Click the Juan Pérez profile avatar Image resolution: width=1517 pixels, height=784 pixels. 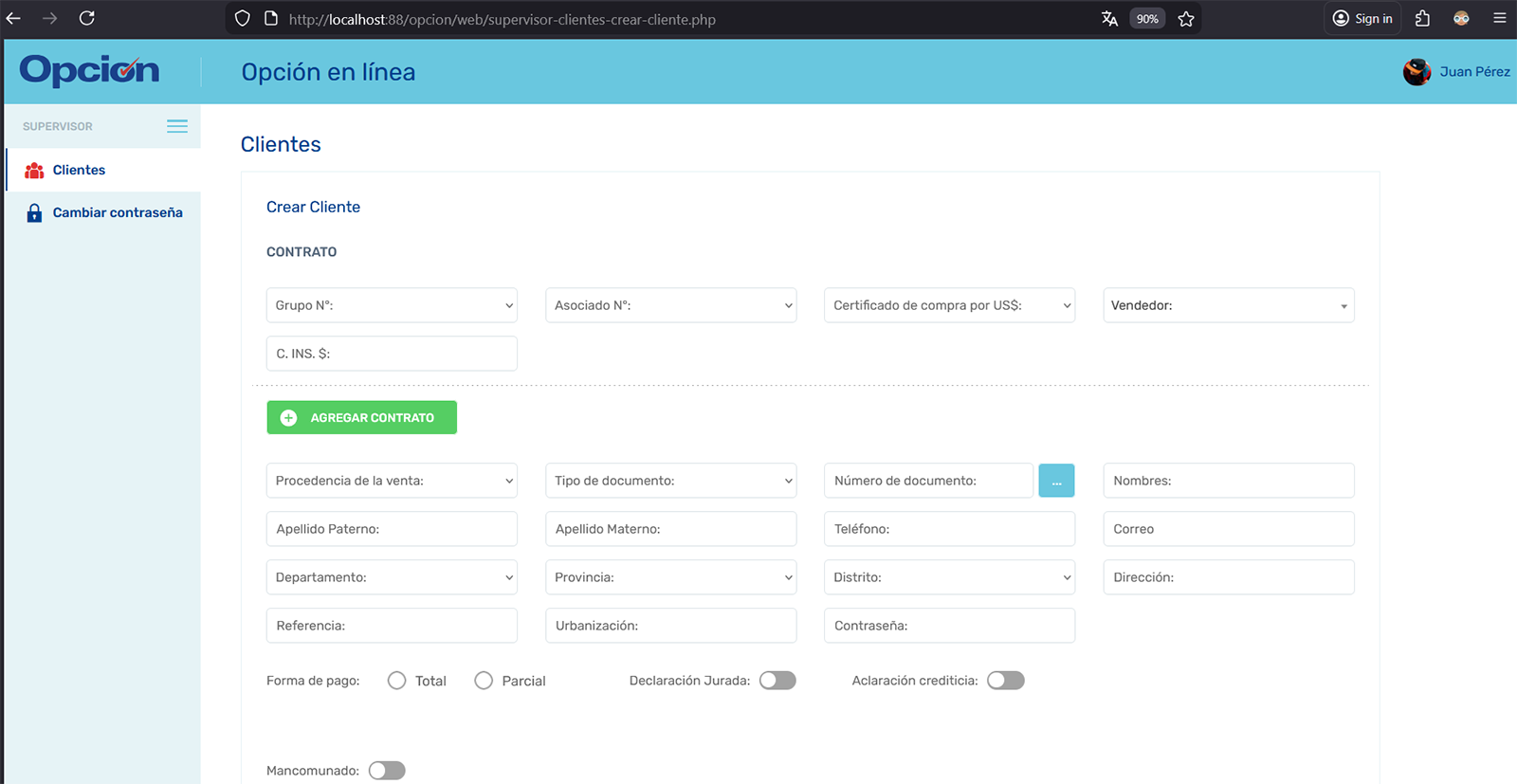[1416, 72]
